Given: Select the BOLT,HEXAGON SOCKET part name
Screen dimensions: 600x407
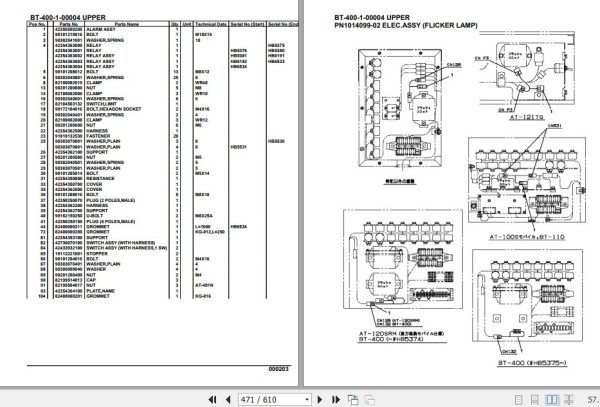Looking at the screenshot, I should tap(114, 109).
